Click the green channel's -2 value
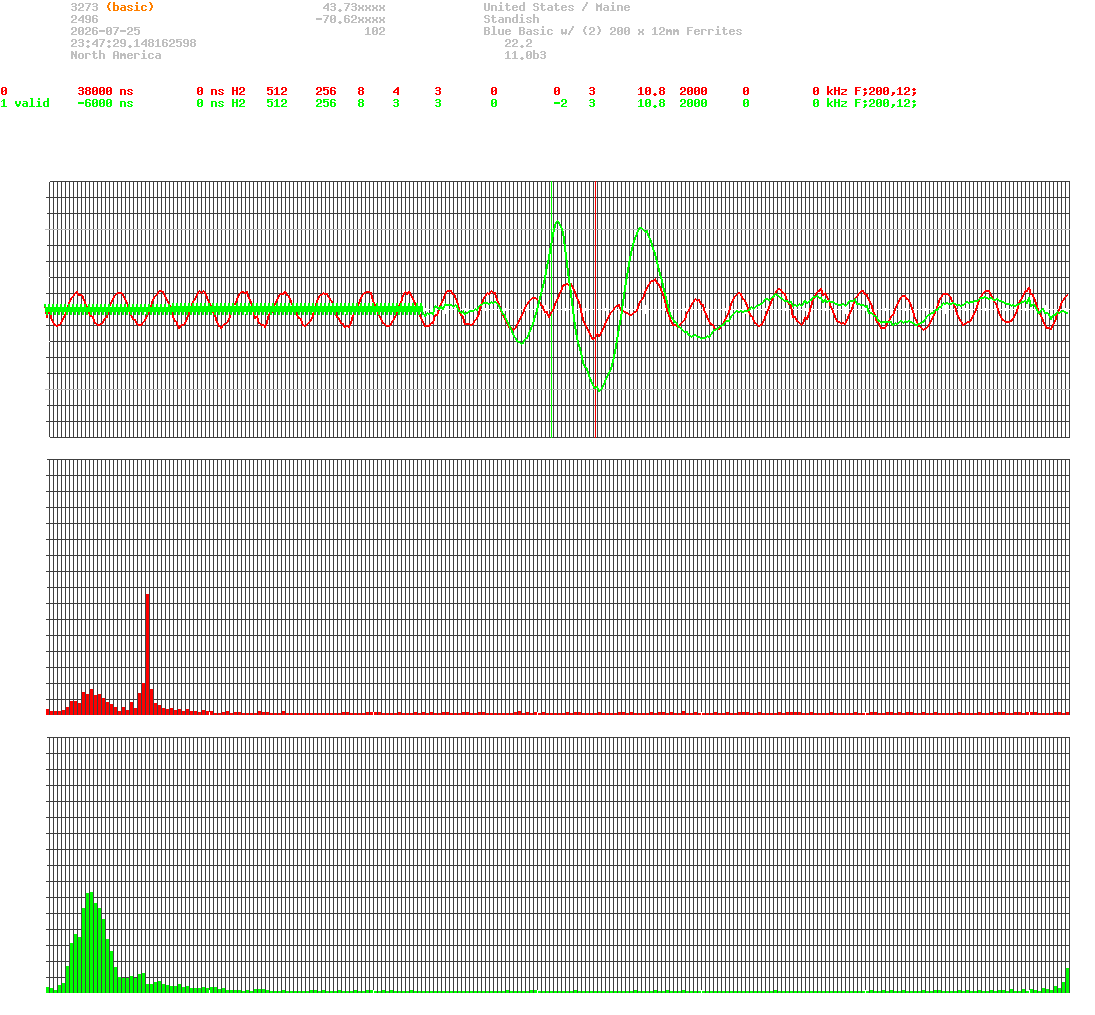The image size is (1095, 1015). point(560,103)
